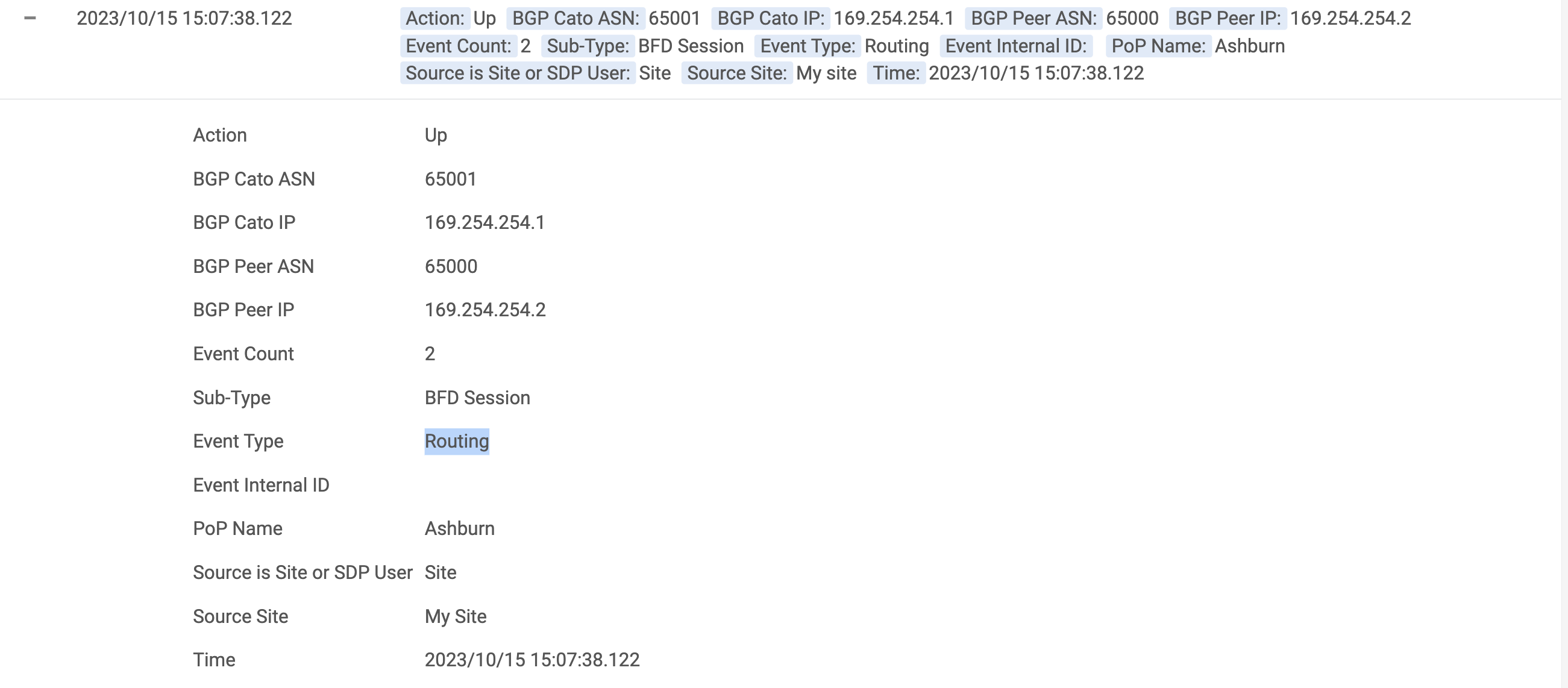Click the BFD Session value in details
The width and height of the screenshot is (1568, 688).
click(477, 398)
